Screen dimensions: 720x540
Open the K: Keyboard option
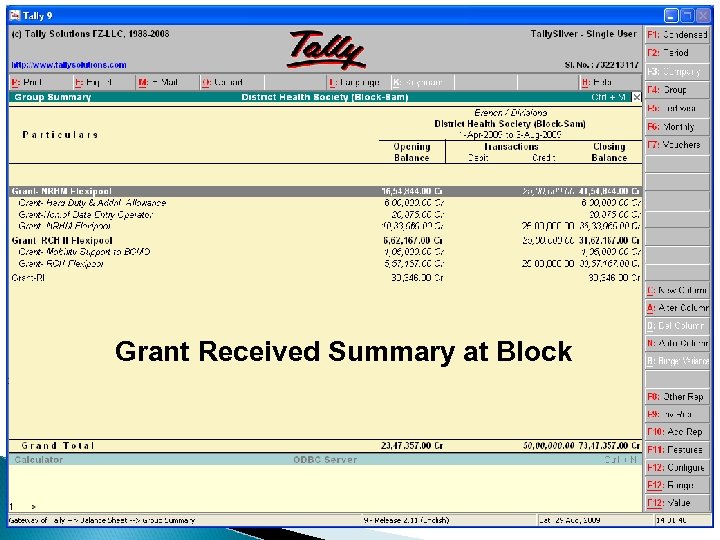click(422, 83)
